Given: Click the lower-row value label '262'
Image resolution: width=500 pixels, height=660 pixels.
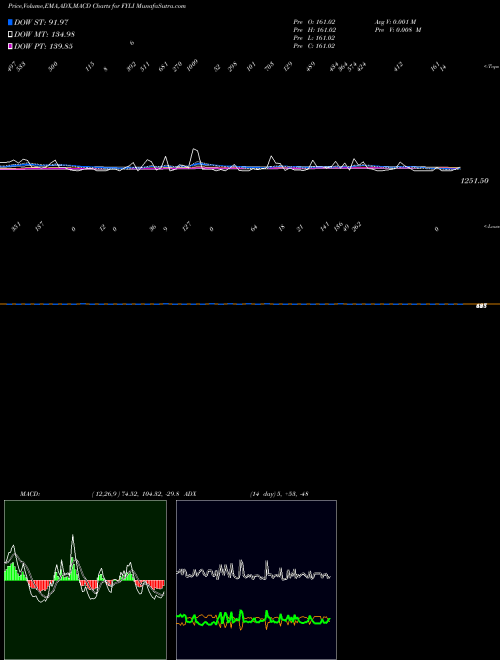Looking at the screenshot, I should coord(356,228).
